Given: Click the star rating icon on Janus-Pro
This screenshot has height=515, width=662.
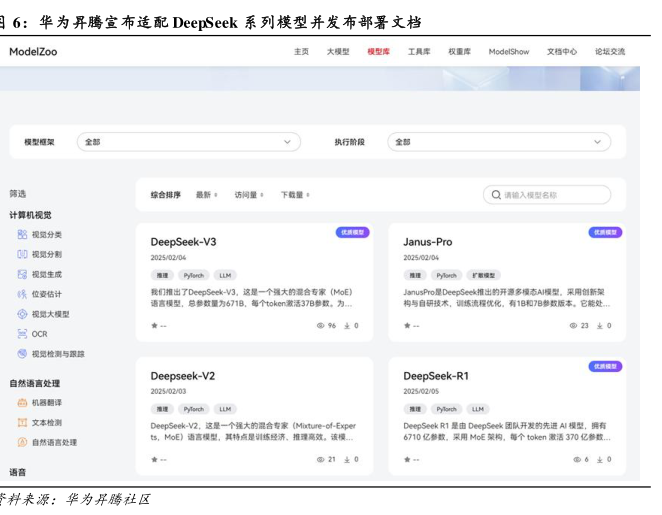Looking at the screenshot, I should (407, 325).
